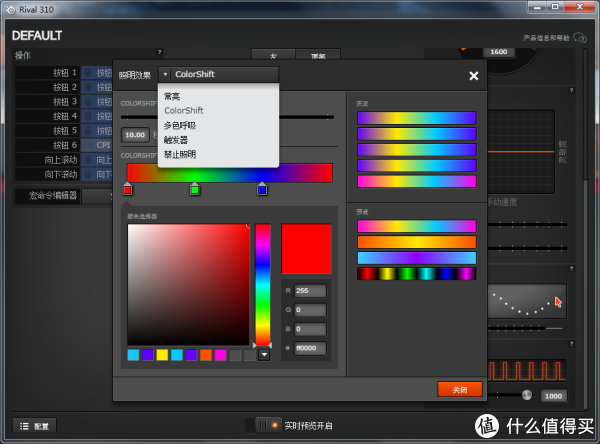Select 常亮 from the effect list

[172, 96]
